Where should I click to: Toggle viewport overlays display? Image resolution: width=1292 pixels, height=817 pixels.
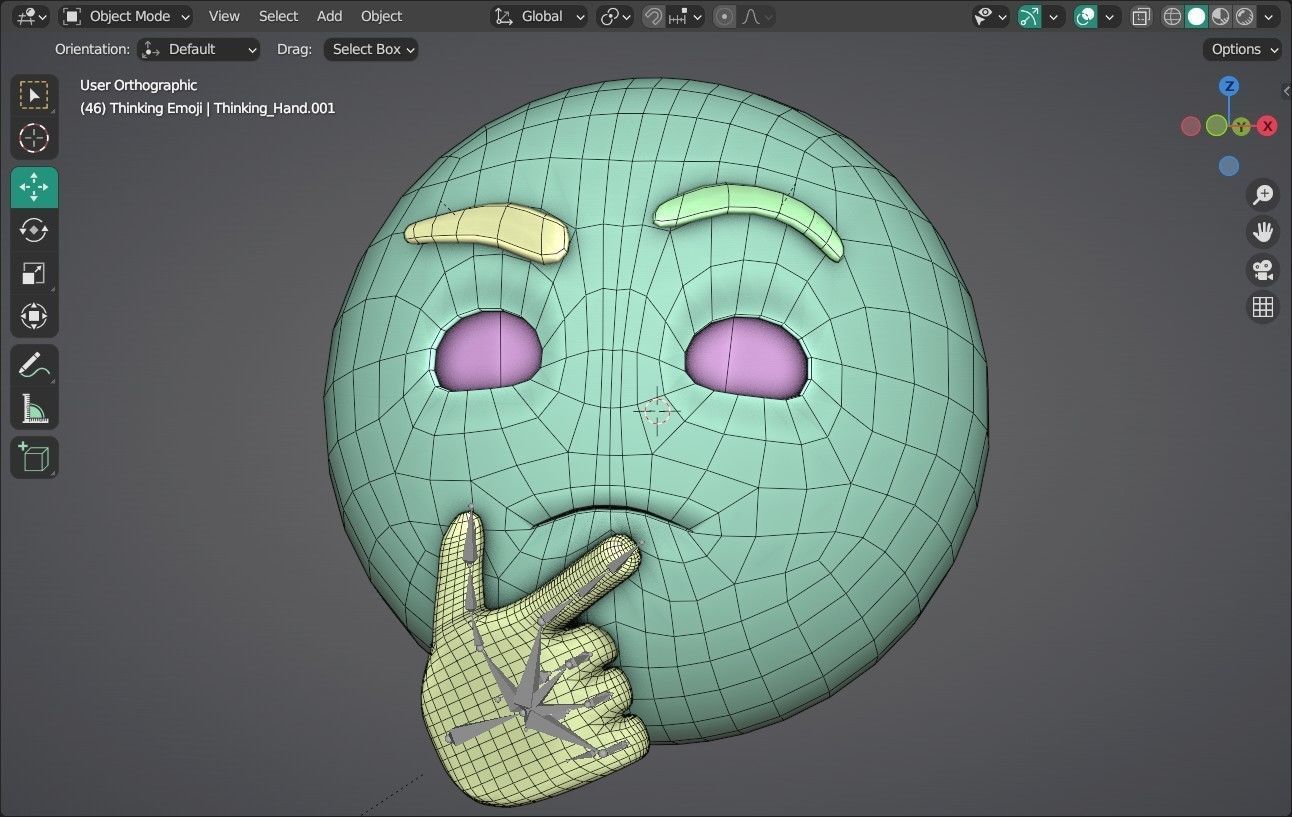[x=1086, y=16]
